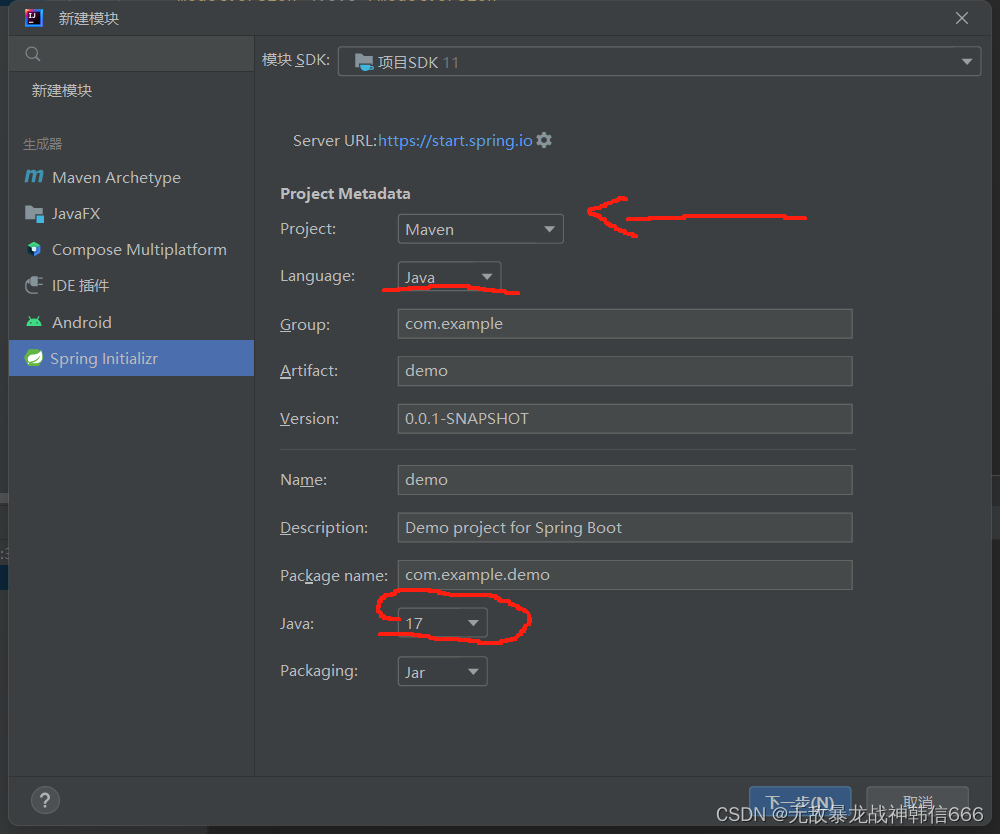Screen dimensions: 1000x834
Task: Click the 模块 SDK label
Action: coord(296,60)
